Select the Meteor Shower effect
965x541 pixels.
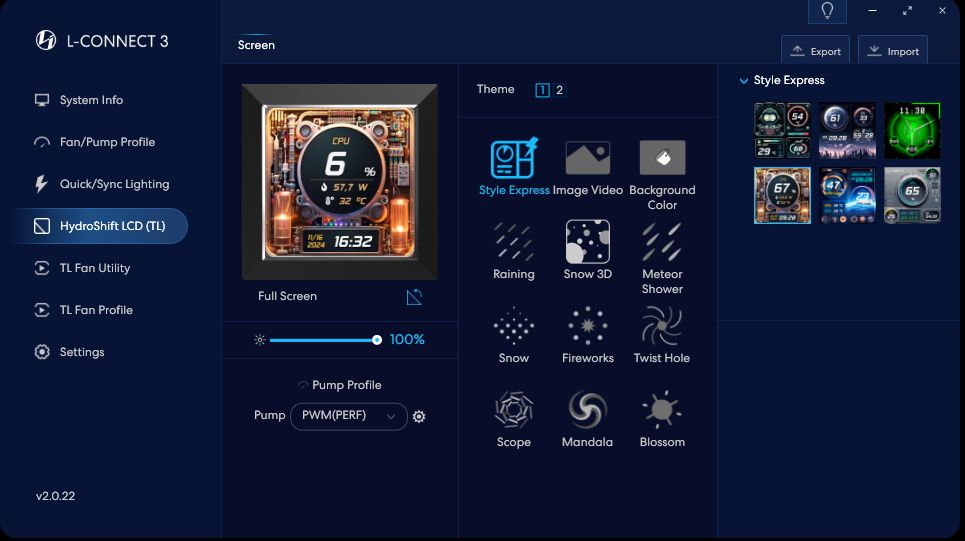click(662, 242)
